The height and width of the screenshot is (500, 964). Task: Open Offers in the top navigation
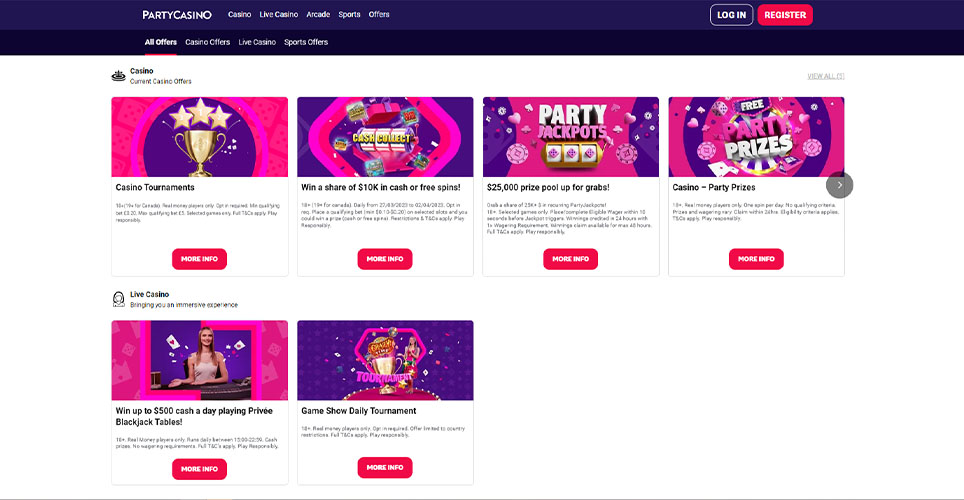[x=379, y=14]
